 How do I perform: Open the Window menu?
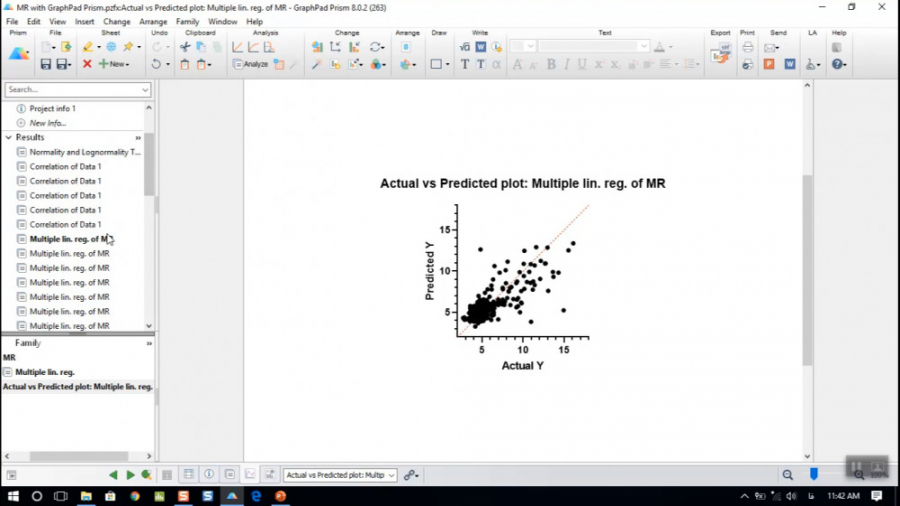[223, 22]
